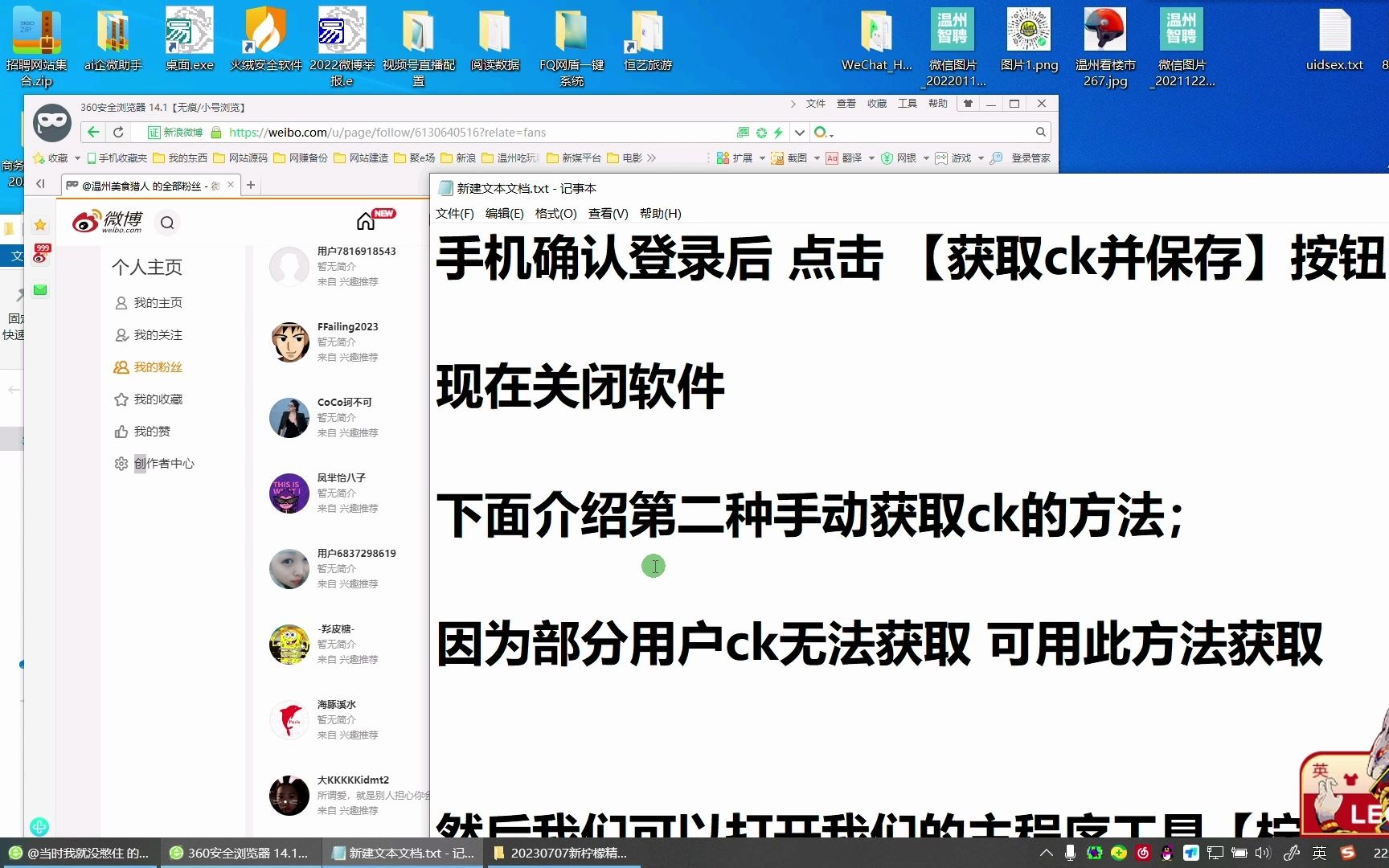
Task: Open 火绒安全软件 desktop icon
Action: (266, 39)
